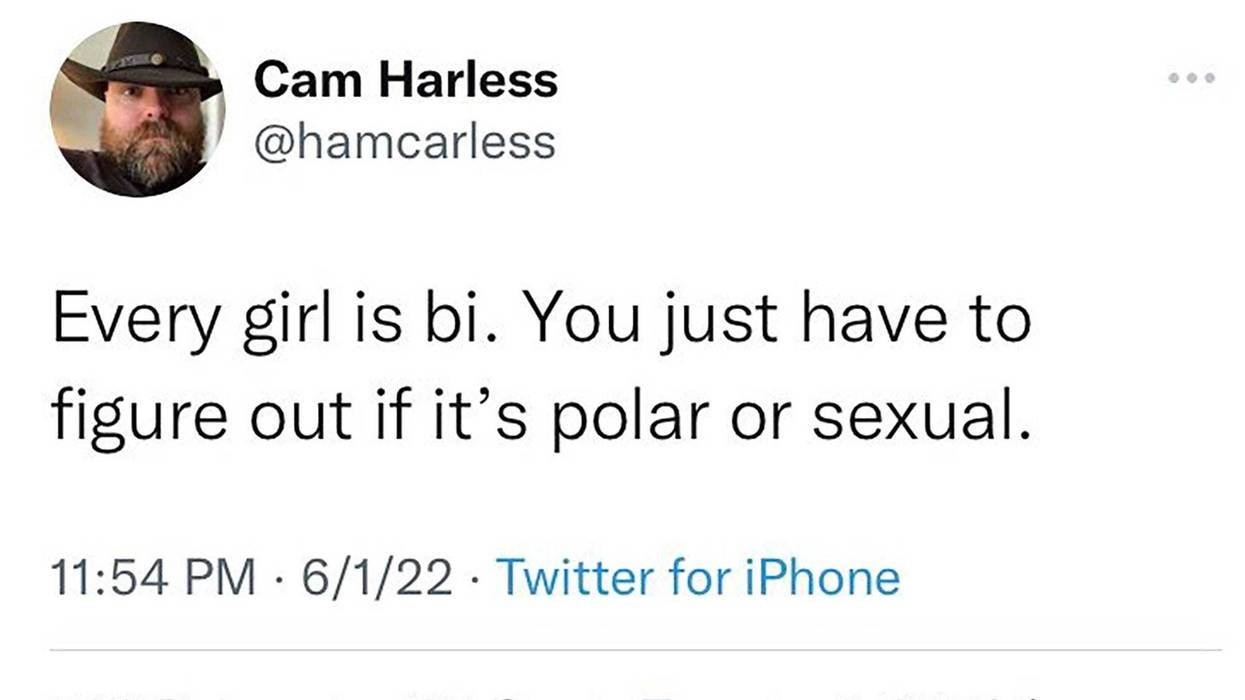Screen dimensions: 1245x700
Task: Click the horizontal divider below the timestamp
Action: point(636,650)
